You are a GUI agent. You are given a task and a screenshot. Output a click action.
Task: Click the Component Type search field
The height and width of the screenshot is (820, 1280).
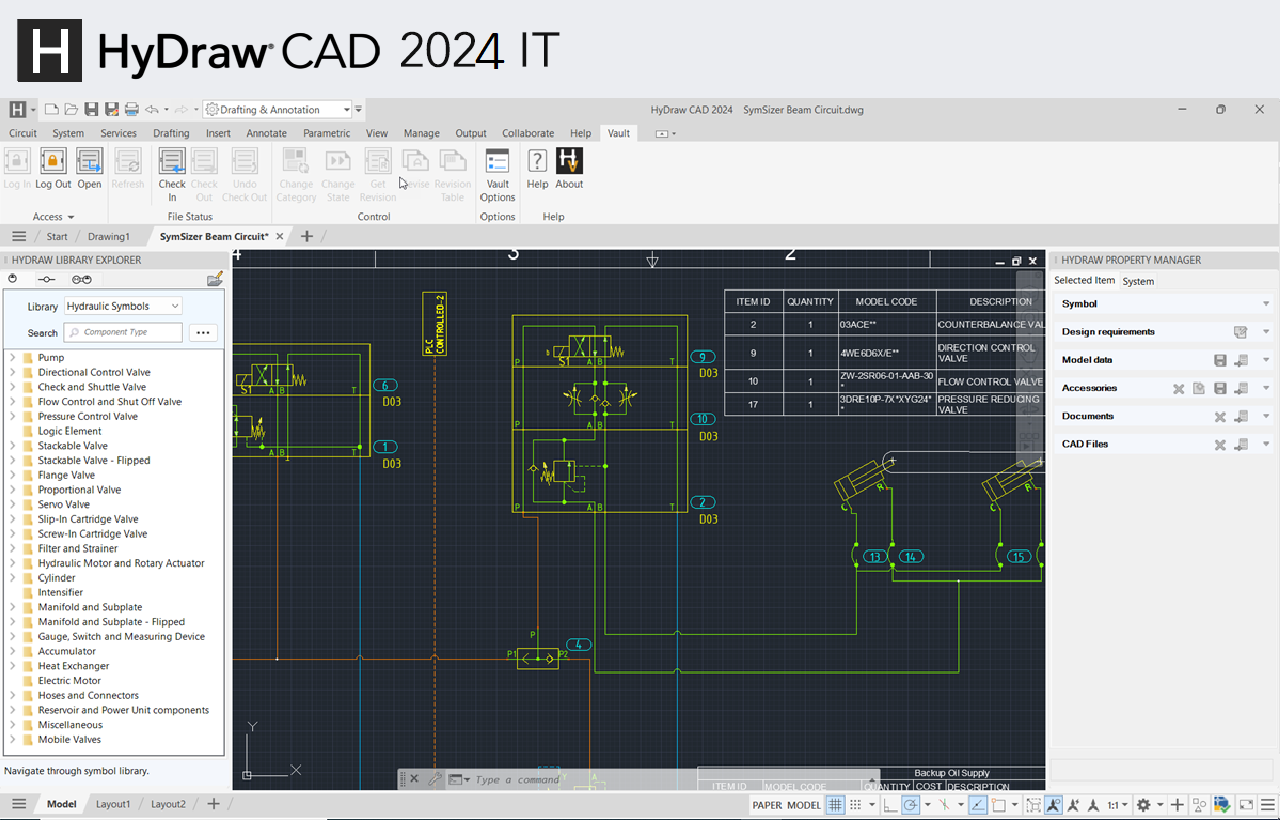click(x=123, y=332)
